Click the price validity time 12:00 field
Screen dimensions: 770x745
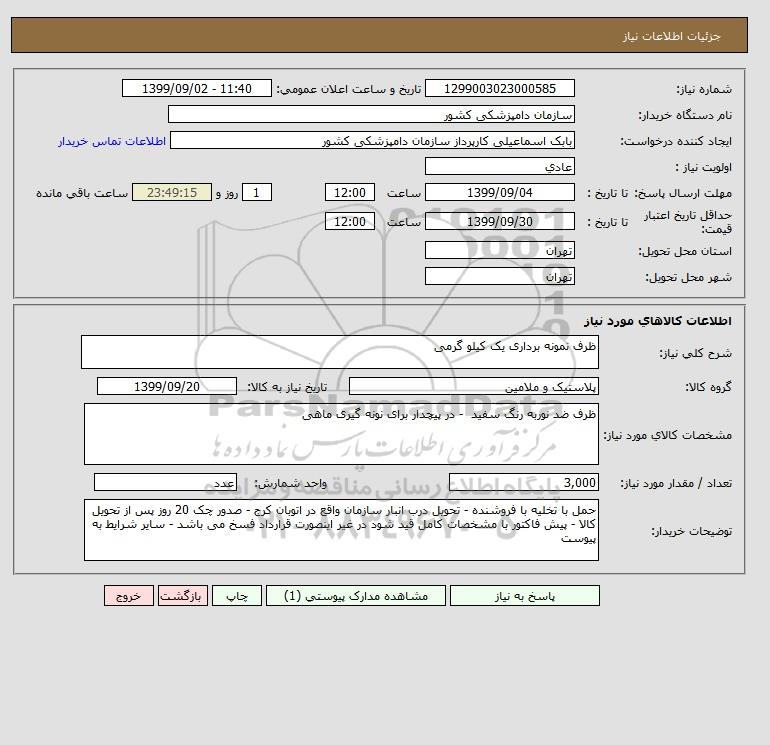click(x=350, y=221)
